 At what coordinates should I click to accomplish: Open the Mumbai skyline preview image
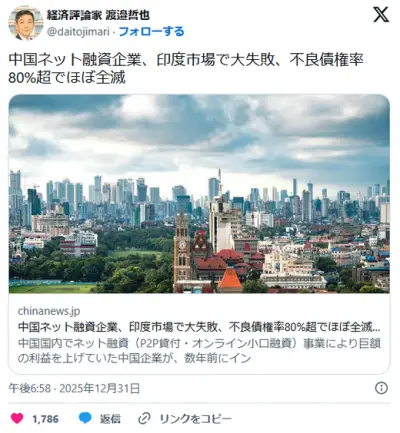click(199, 194)
